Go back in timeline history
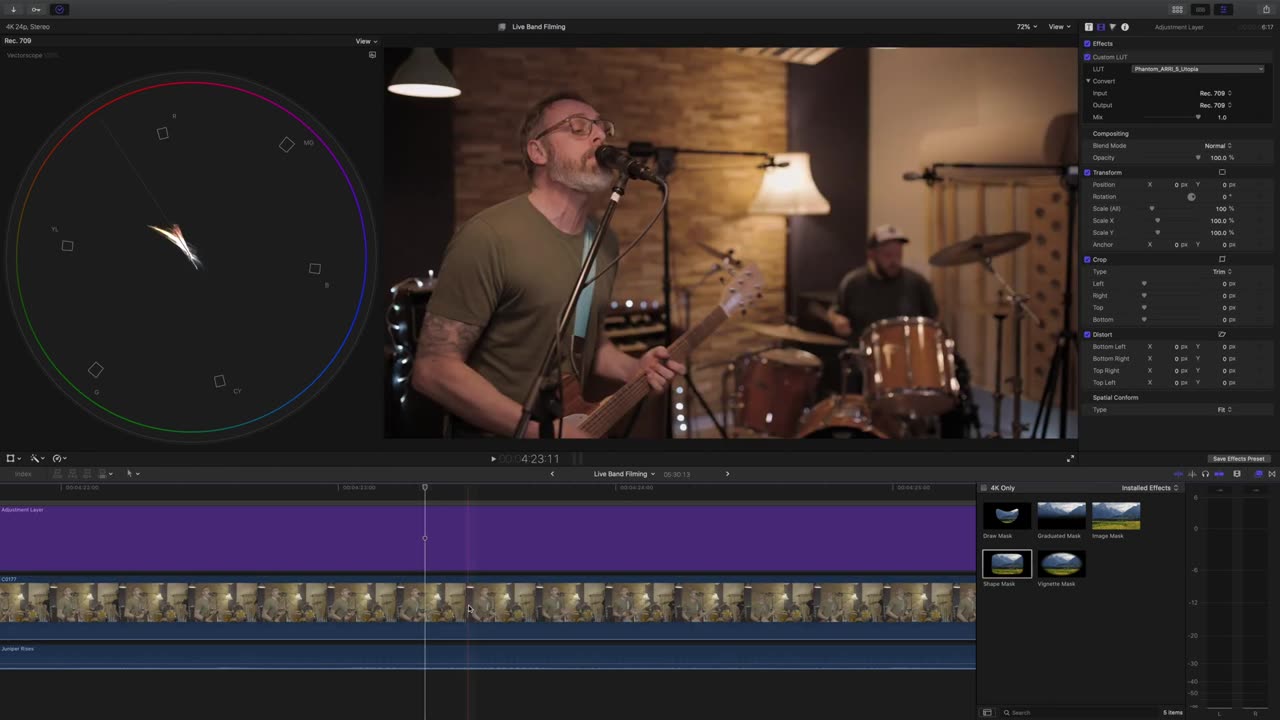 [x=552, y=474]
